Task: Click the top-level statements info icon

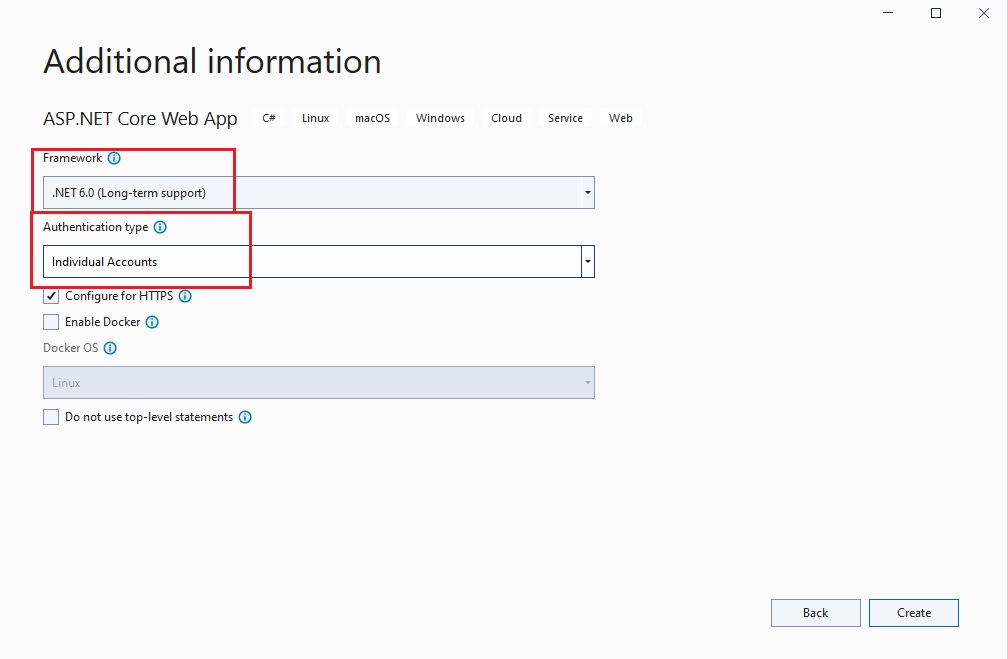Action: (245, 417)
